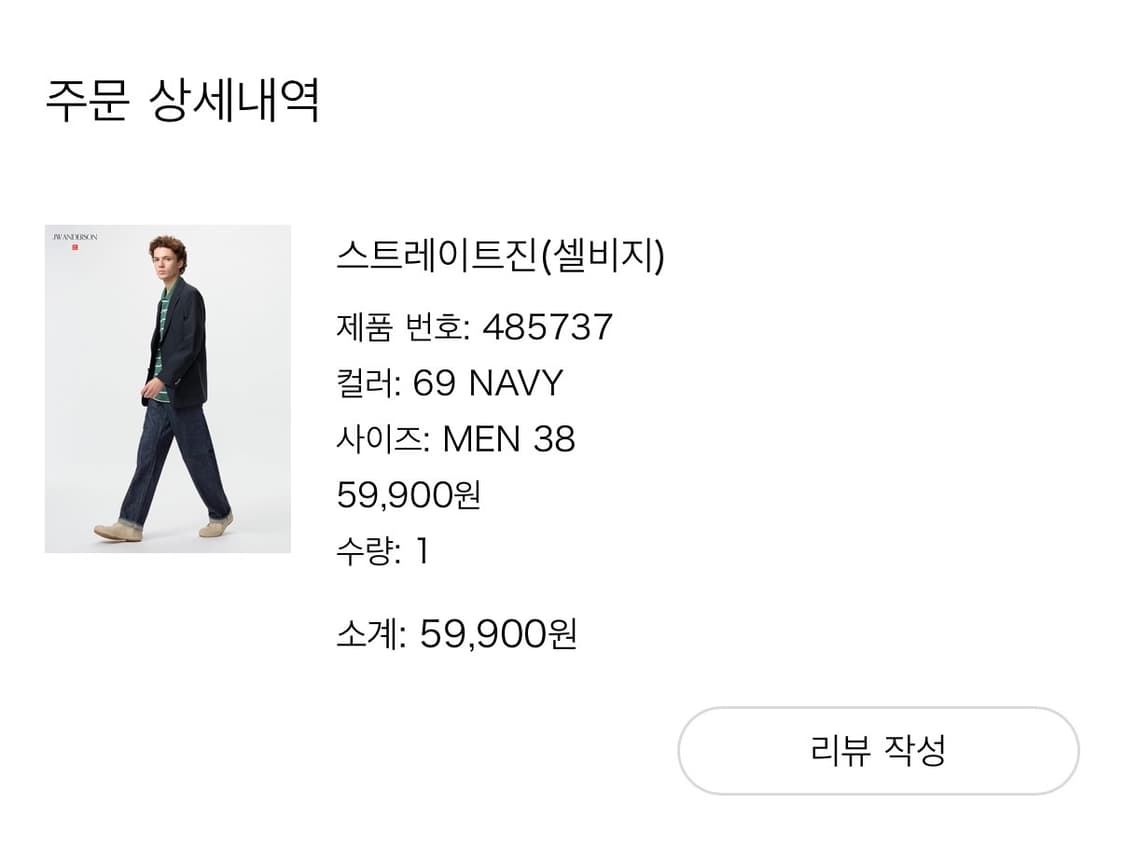
Task: Click the unit price 59,900원
Action: point(408,494)
